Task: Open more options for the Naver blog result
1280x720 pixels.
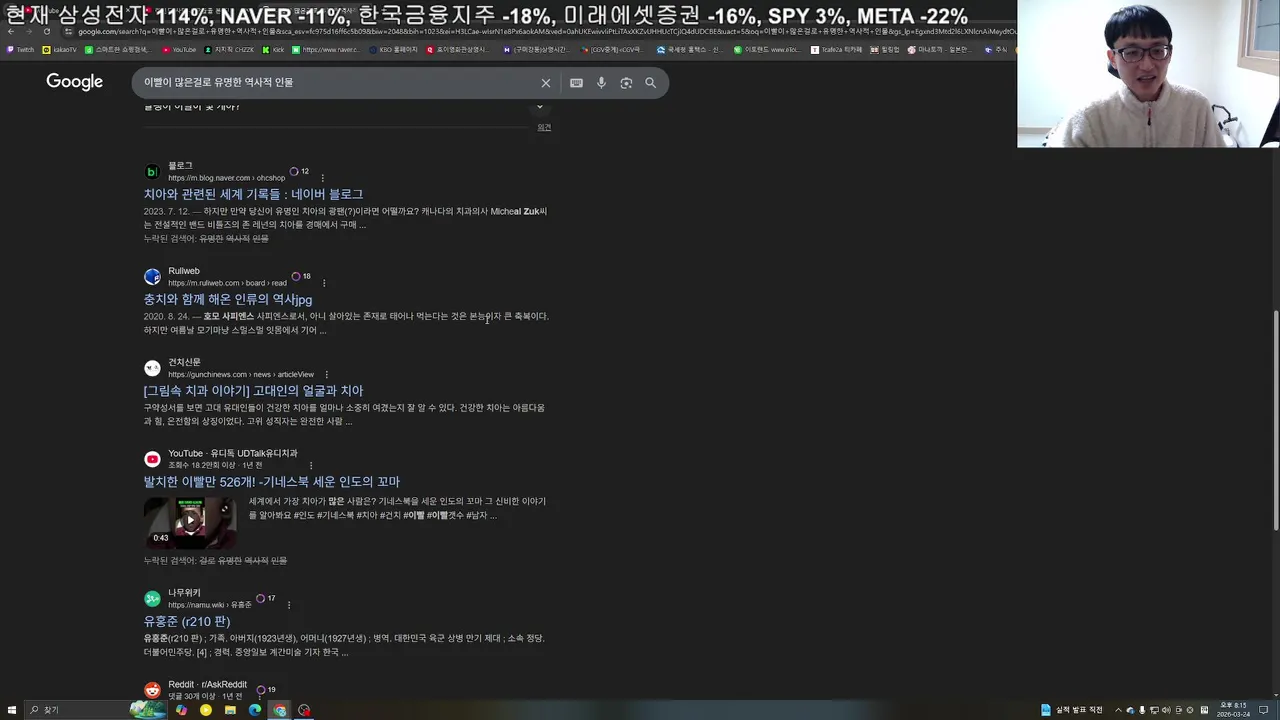Action: [x=322, y=178]
